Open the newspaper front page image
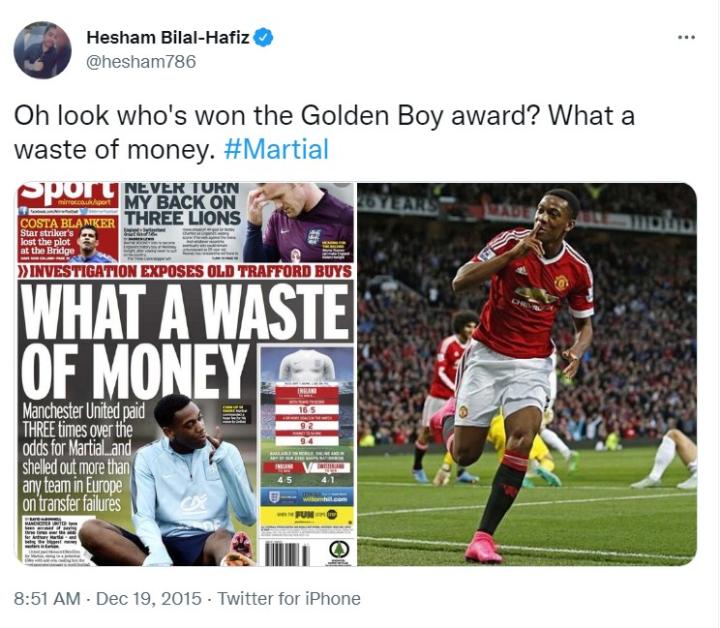Image resolution: width=720 pixels, height=628 pixels. pos(186,374)
